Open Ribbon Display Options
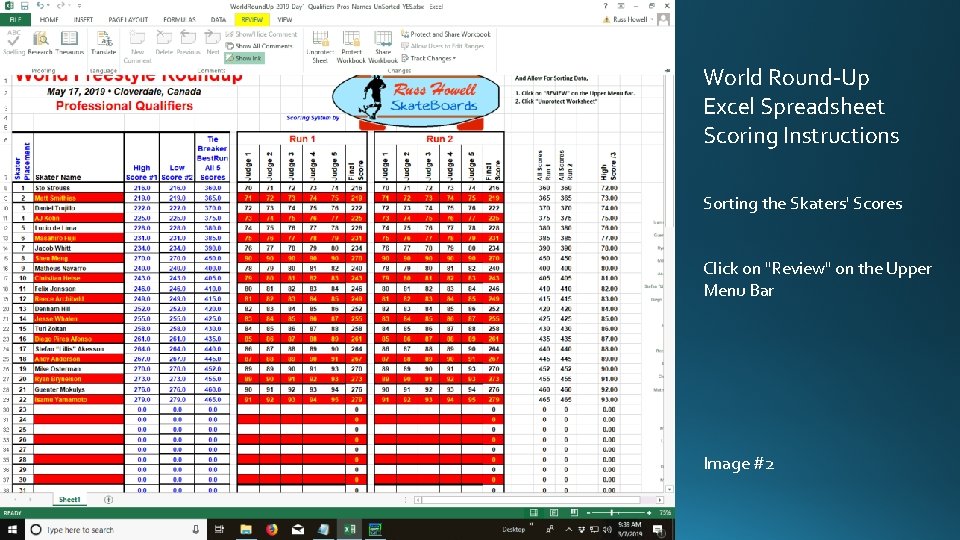 pos(620,6)
